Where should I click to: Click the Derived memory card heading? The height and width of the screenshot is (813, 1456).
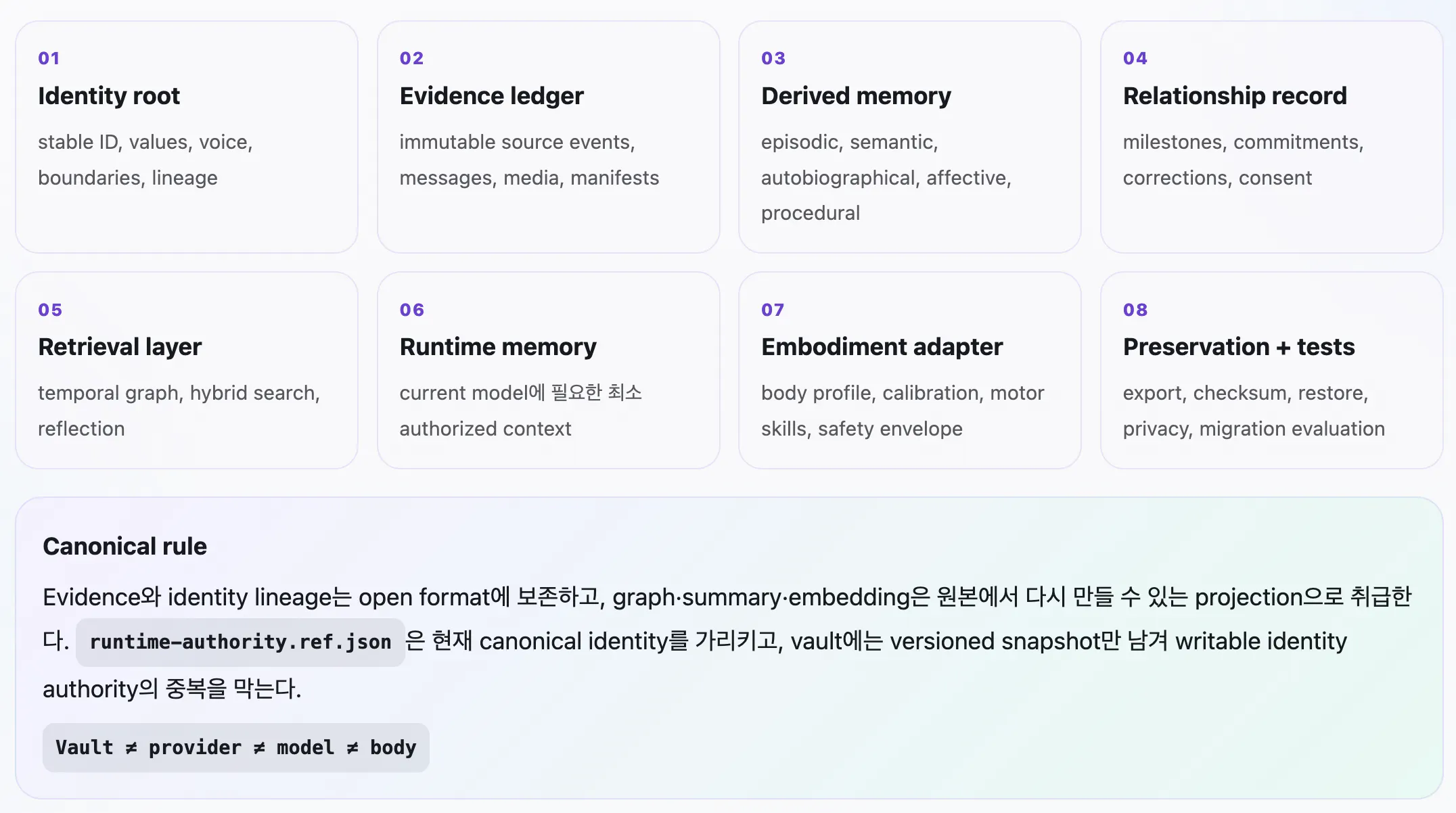pos(856,96)
